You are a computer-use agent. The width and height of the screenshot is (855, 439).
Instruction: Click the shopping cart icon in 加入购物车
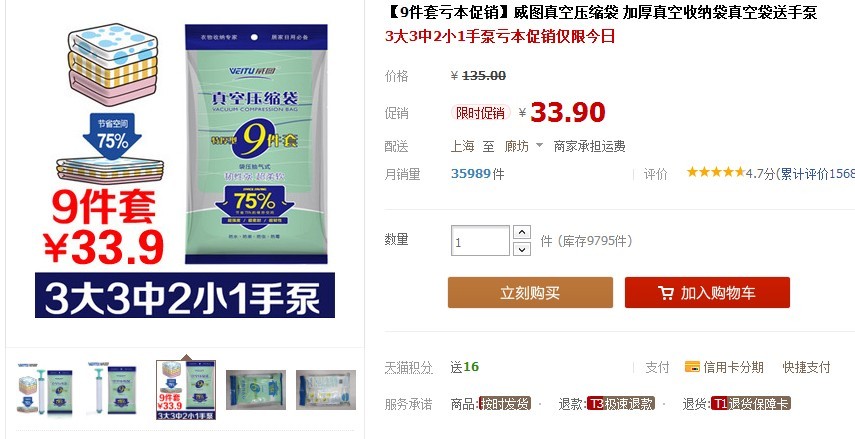(x=665, y=293)
